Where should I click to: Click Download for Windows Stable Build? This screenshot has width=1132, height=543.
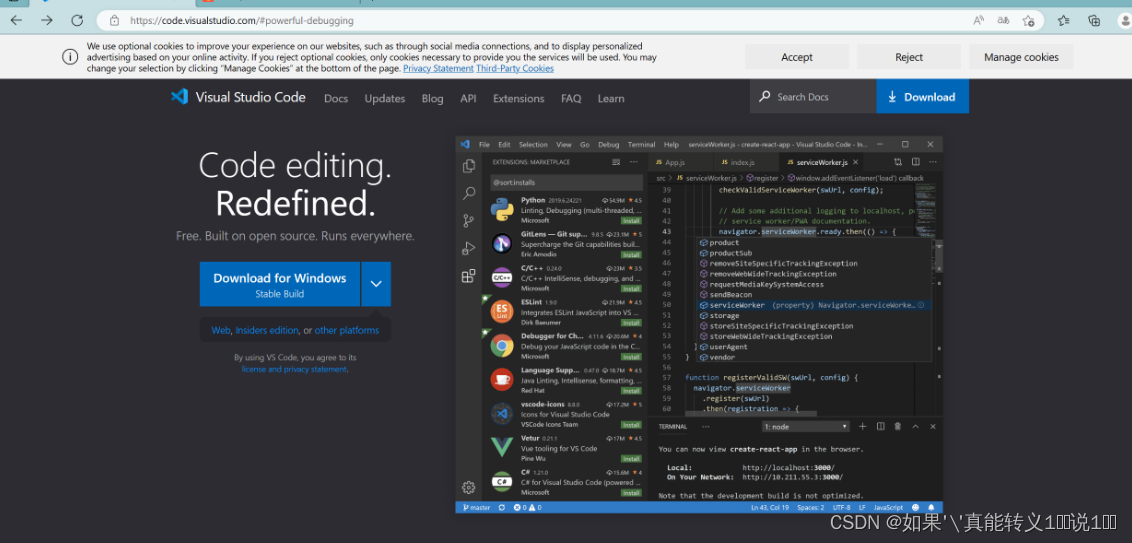pos(279,284)
